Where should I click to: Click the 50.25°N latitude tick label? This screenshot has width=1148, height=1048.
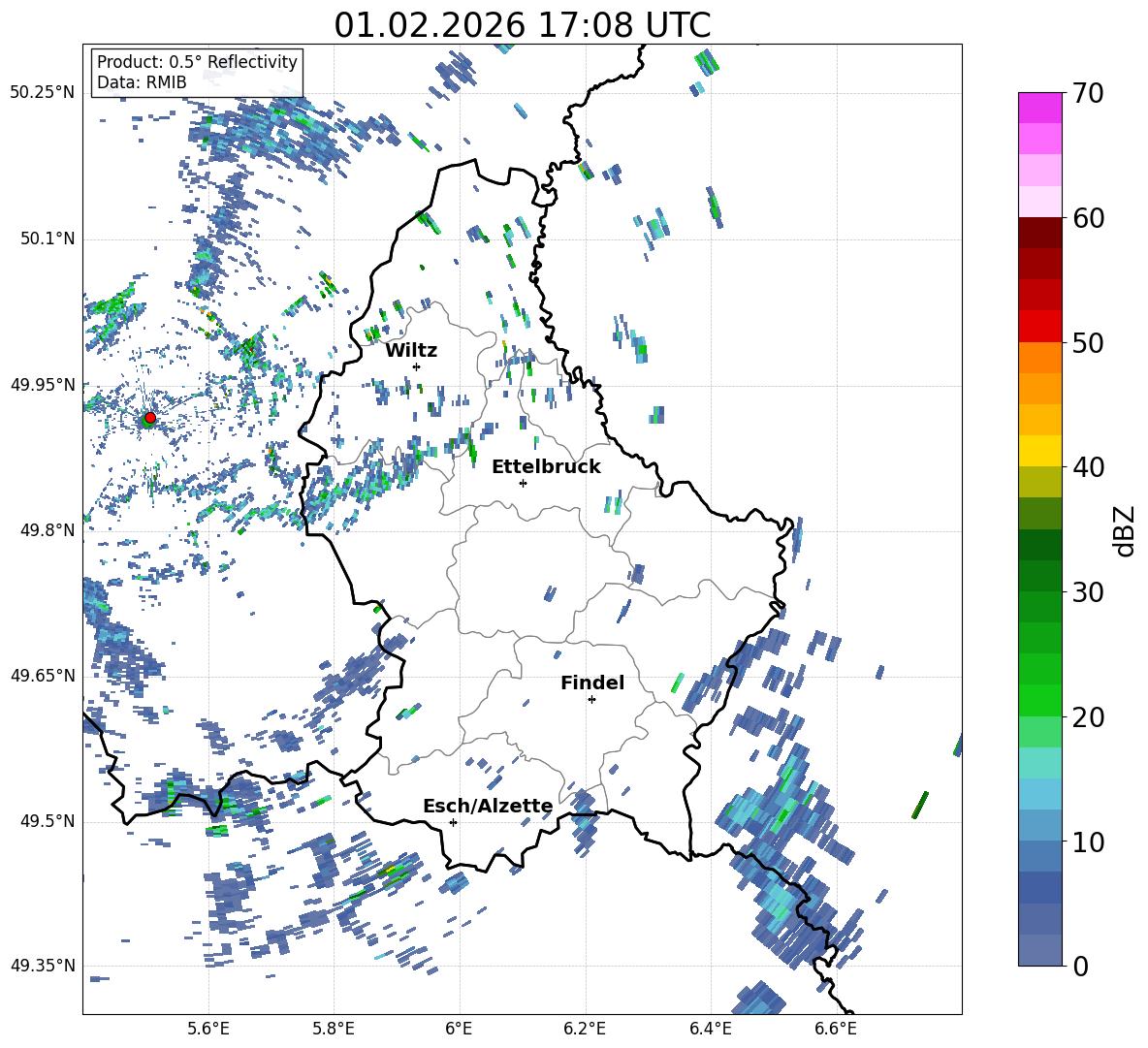coord(42,93)
